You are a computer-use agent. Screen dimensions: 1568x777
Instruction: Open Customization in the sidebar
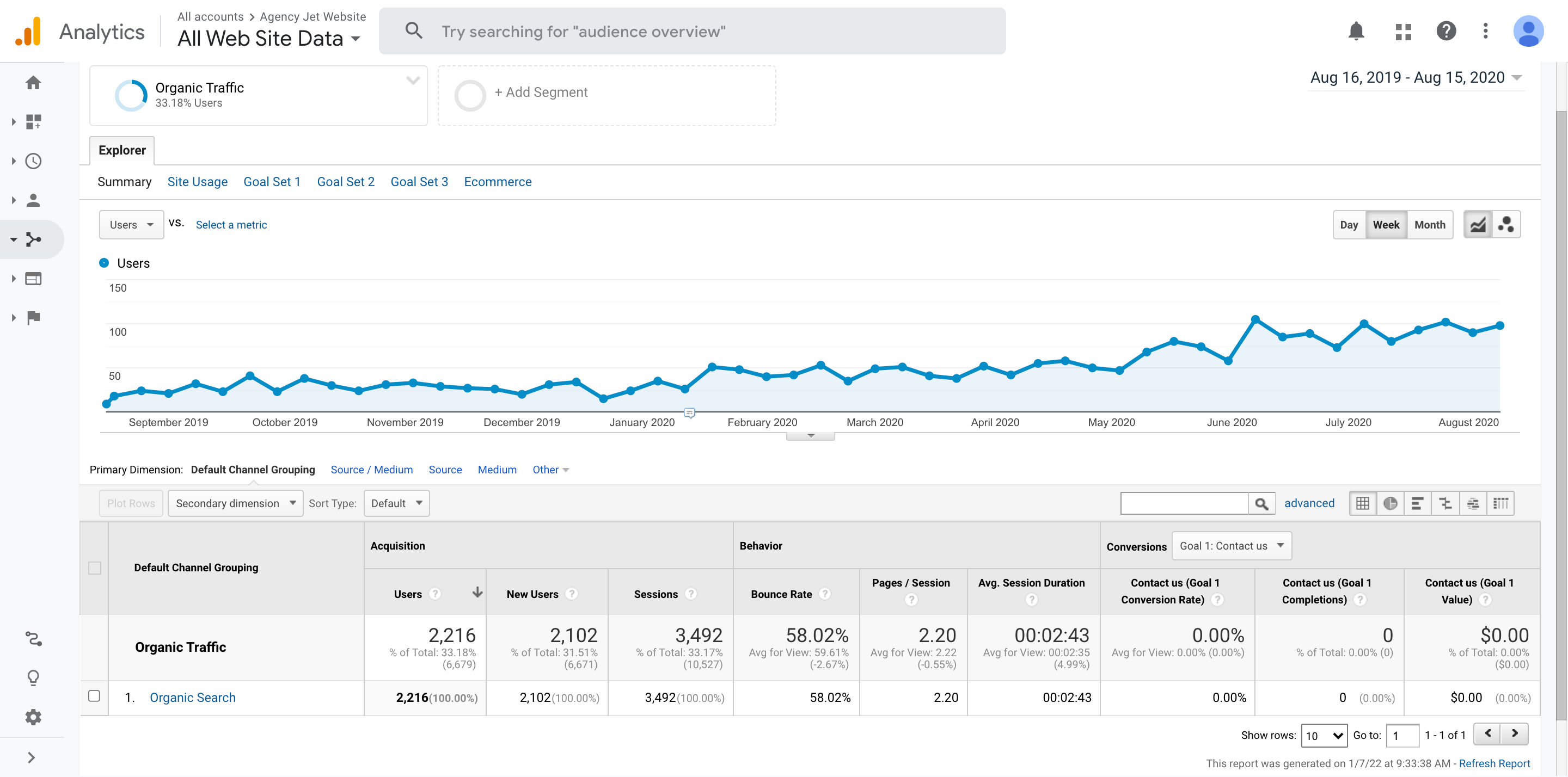[33, 122]
